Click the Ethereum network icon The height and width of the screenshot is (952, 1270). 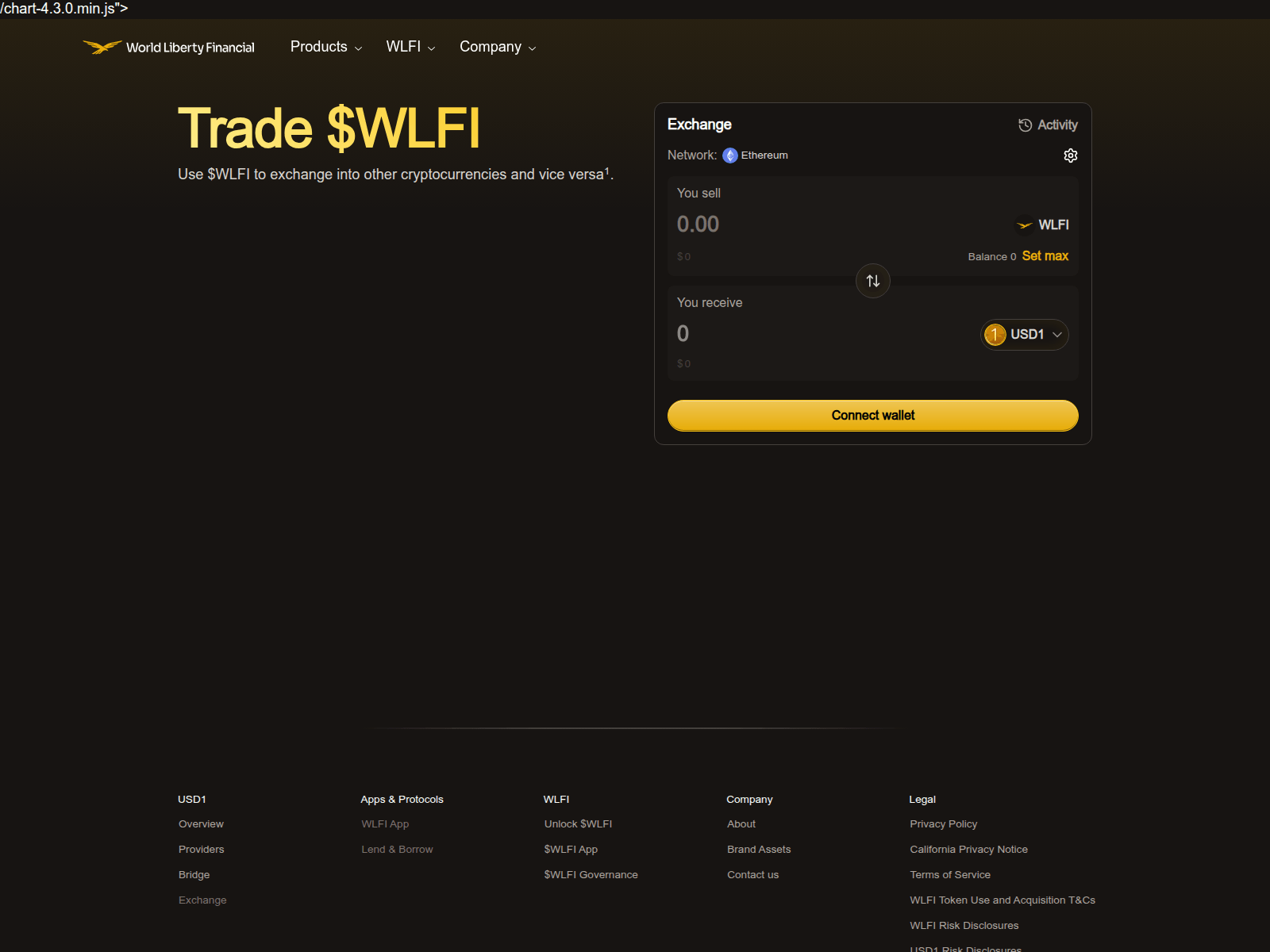[x=730, y=155]
